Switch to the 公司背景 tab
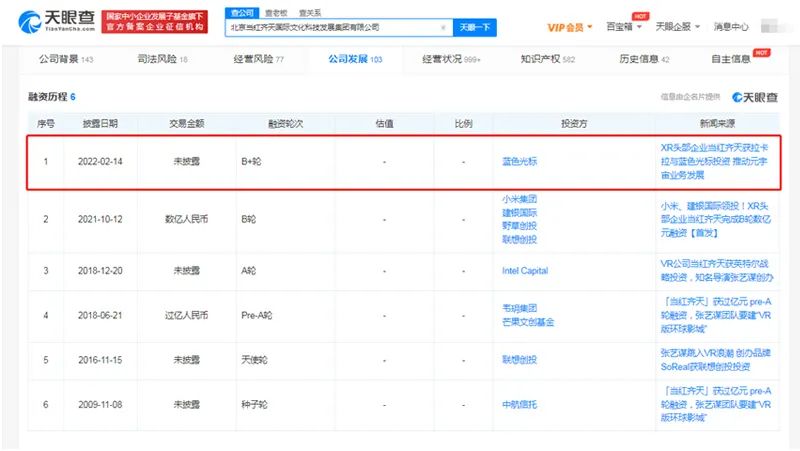The width and height of the screenshot is (800, 451). pos(65,60)
